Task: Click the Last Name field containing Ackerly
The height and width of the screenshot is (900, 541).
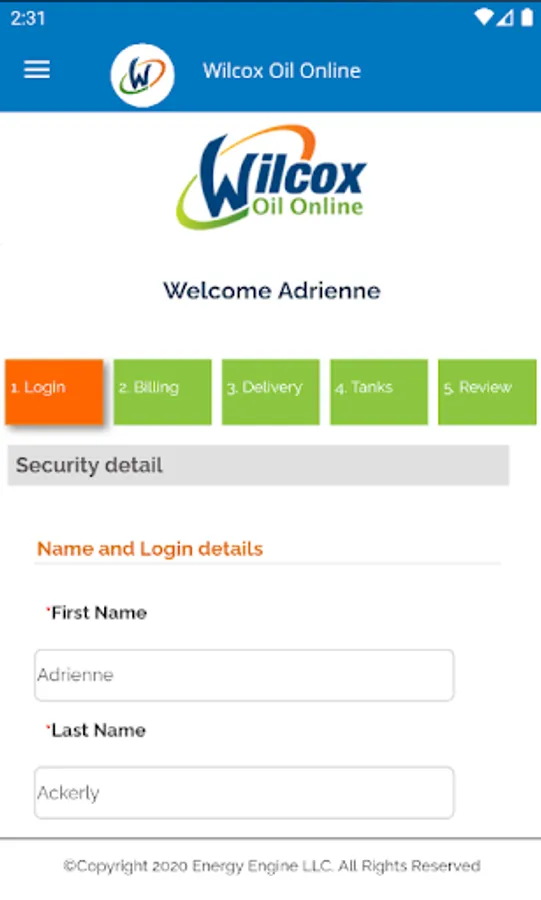Action: 244,793
